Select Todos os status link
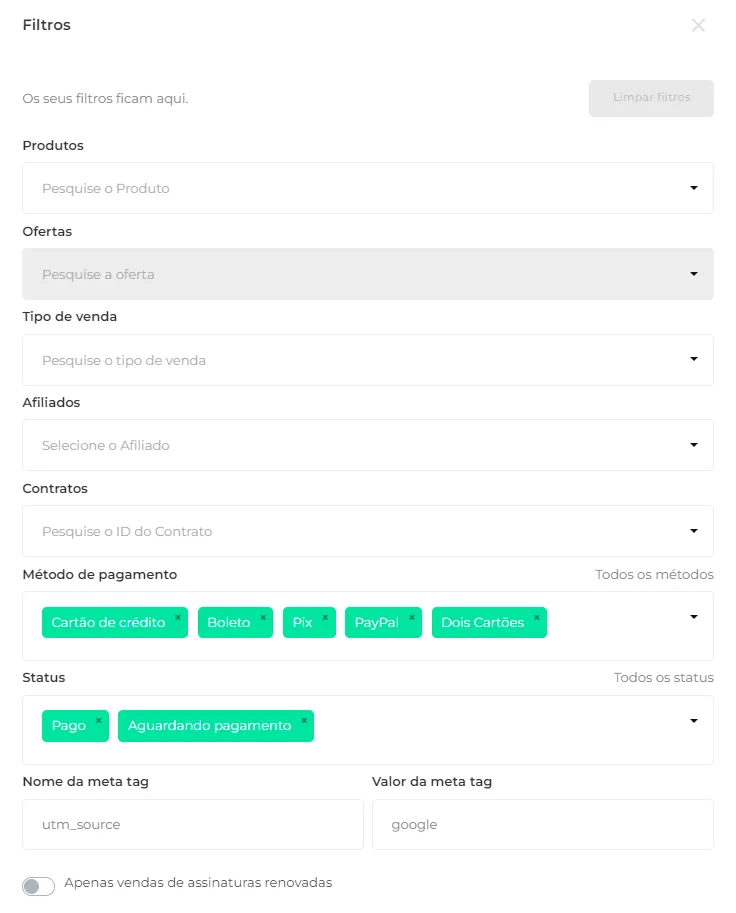 pos(663,678)
